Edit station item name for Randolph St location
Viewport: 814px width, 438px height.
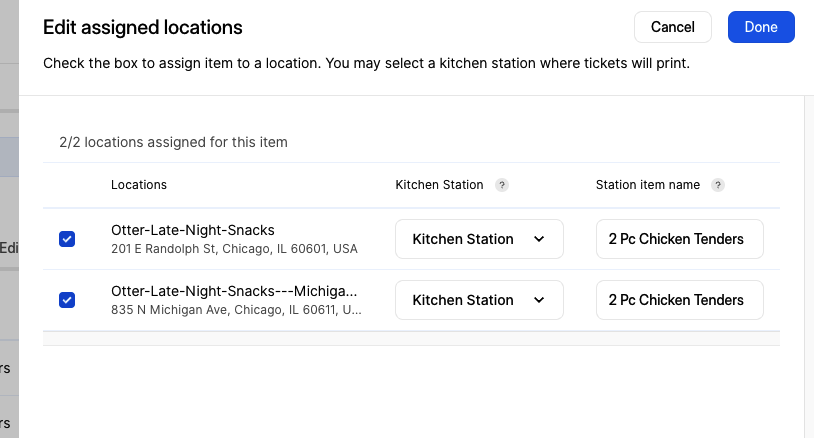coord(680,239)
